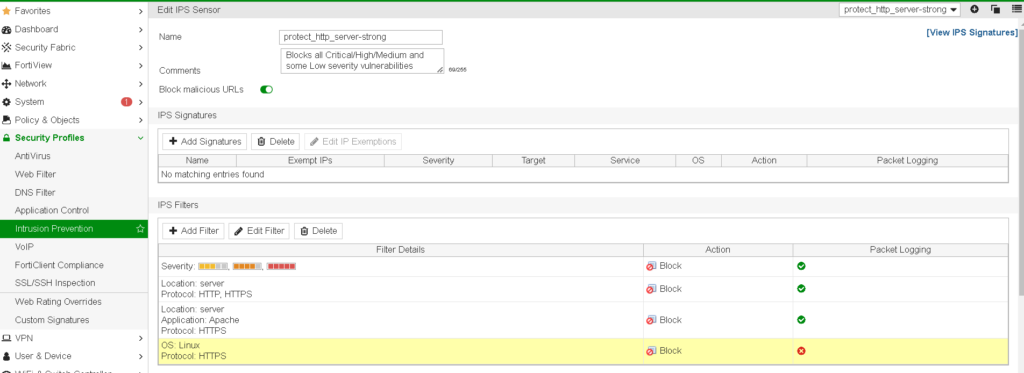Expand the Dashboard menu chevron
1024x373 pixels.
(x=141, y=29)
